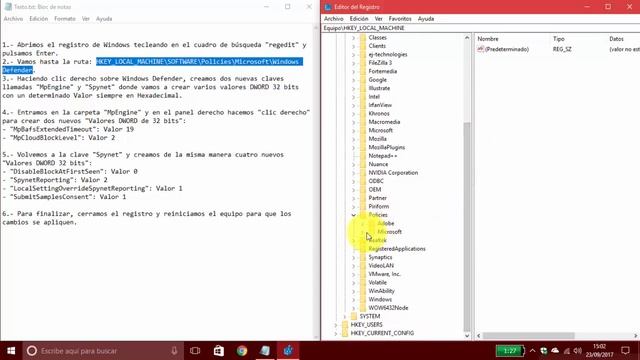Viewport: 640px width, 360px height.
Task: Click the registry tree vertical scrollbar thumb
Action: 467,227
